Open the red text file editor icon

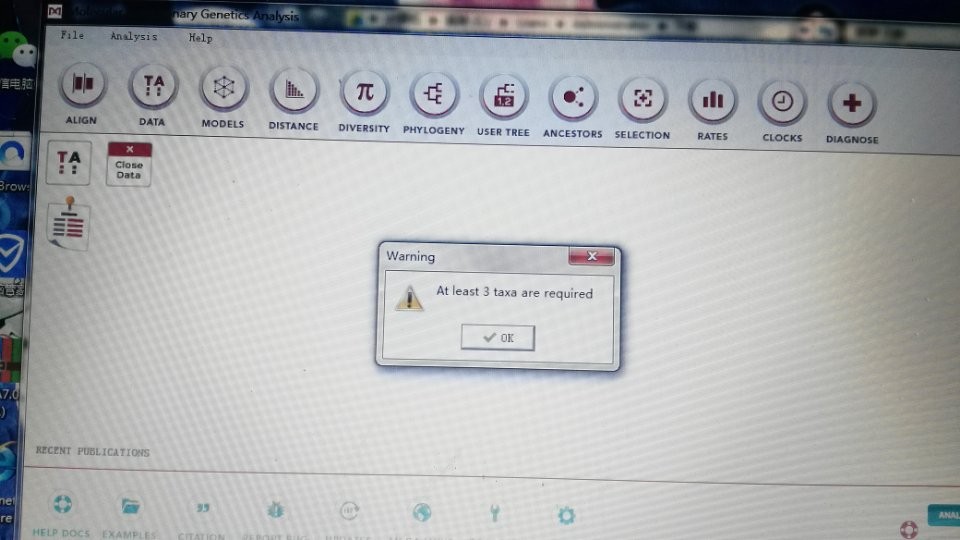click(x=68, y=224)
